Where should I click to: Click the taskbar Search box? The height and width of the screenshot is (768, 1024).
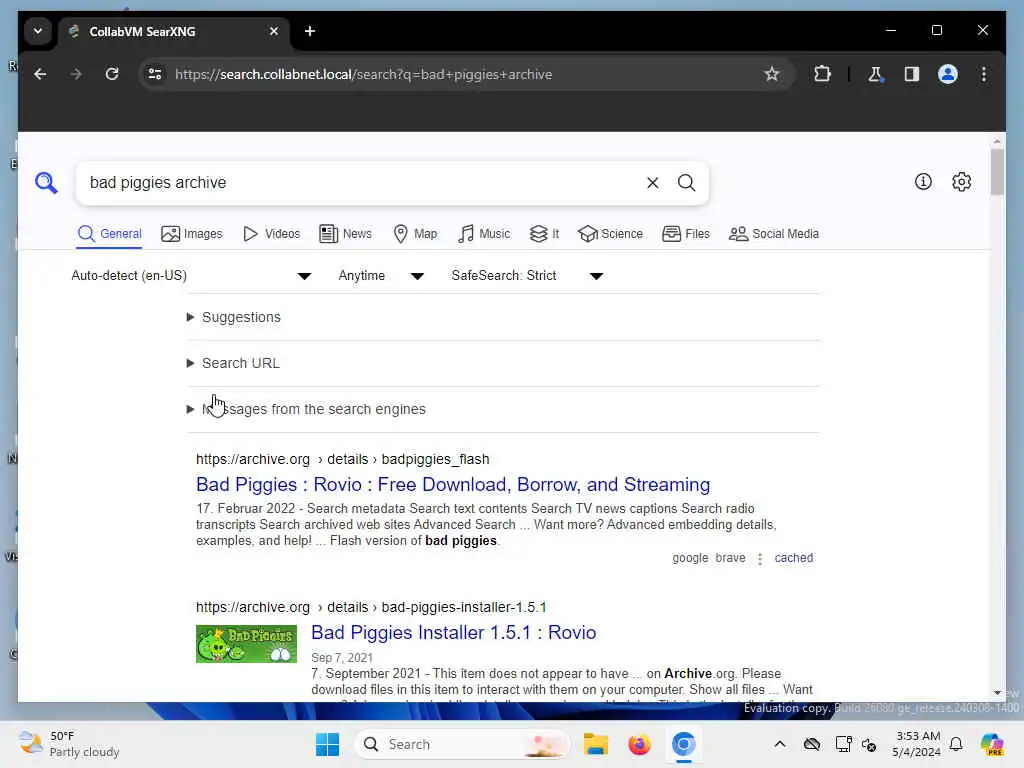[462, 744]
